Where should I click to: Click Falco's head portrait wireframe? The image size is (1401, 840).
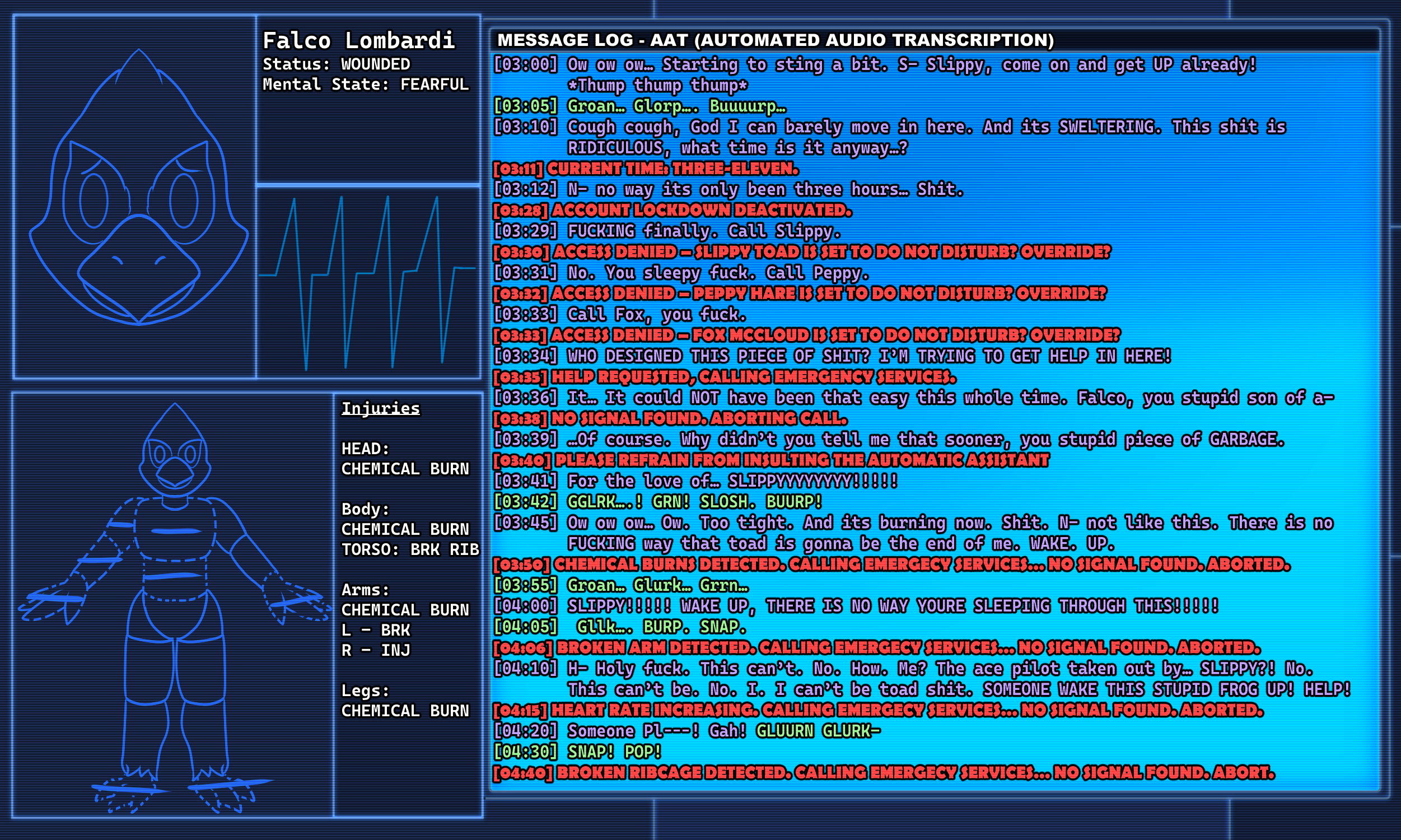[x=139, y=195]
